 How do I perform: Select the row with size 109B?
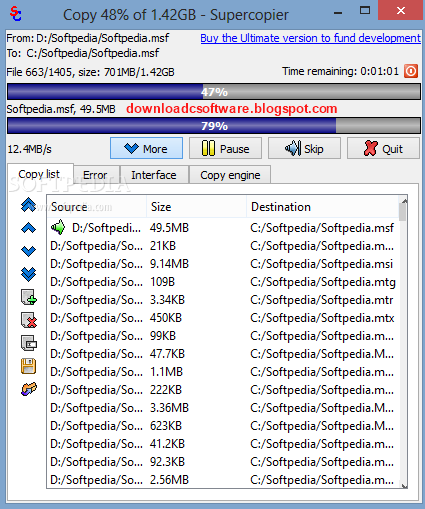coord(223,282)
